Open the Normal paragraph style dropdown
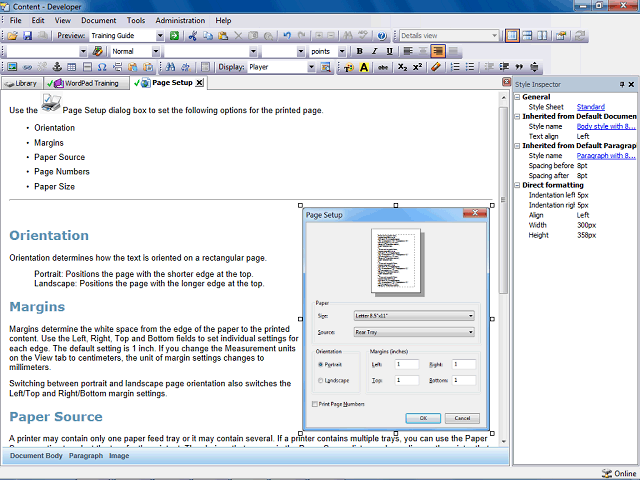Viewport: 640px width, 480px height. [x=156, y=51]
